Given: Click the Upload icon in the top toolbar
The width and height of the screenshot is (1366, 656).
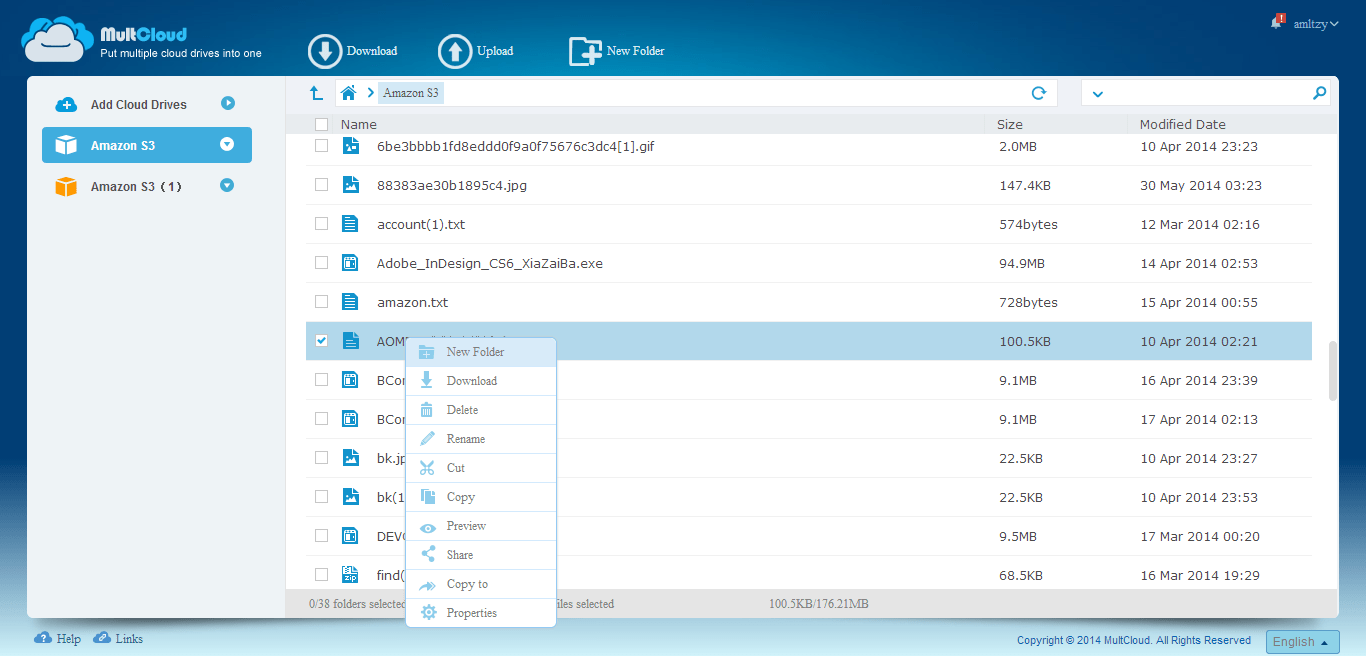Looking at the screenshot, I should tap(455, 50).
